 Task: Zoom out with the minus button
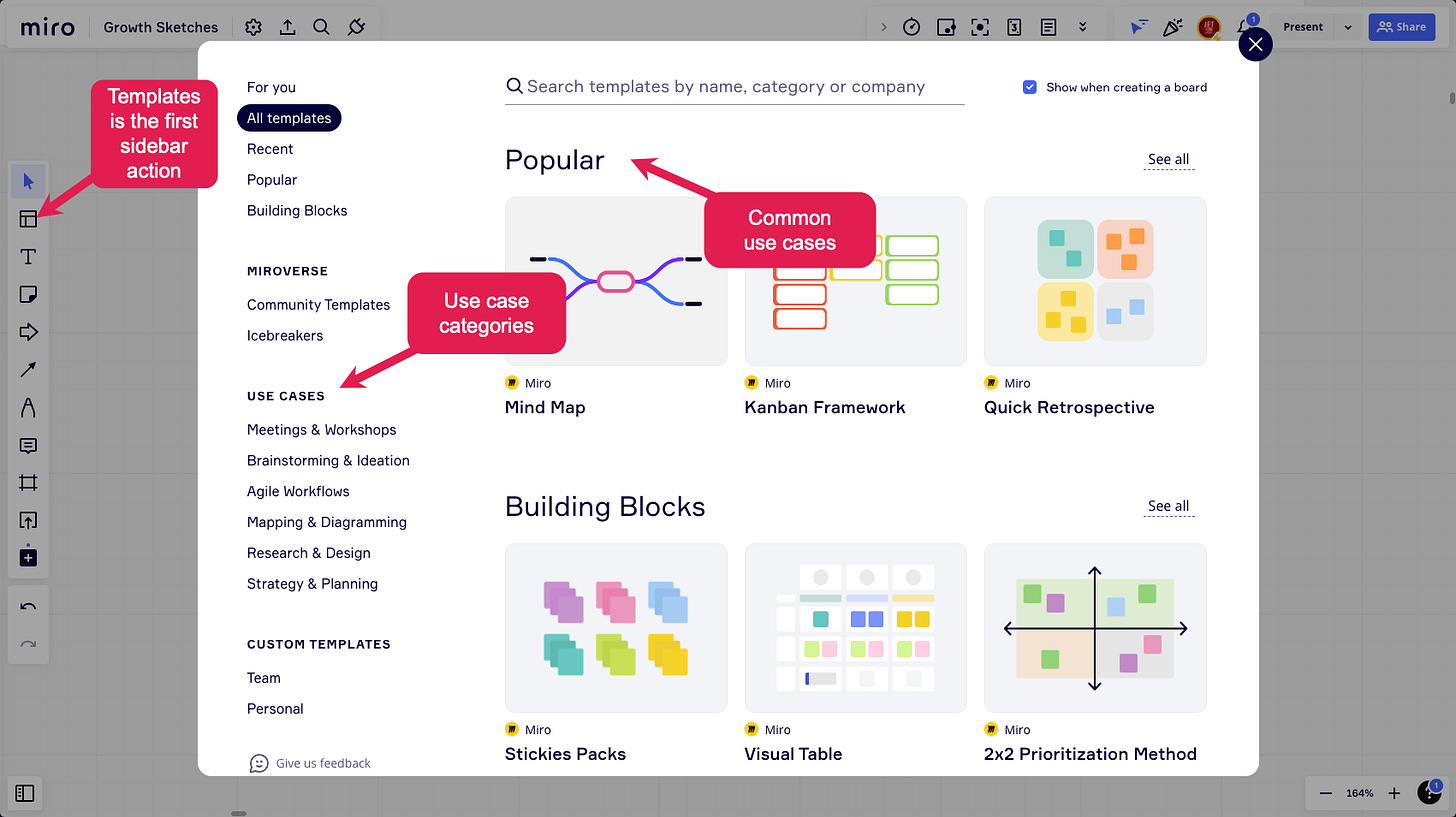click(x=1326, y=793)
